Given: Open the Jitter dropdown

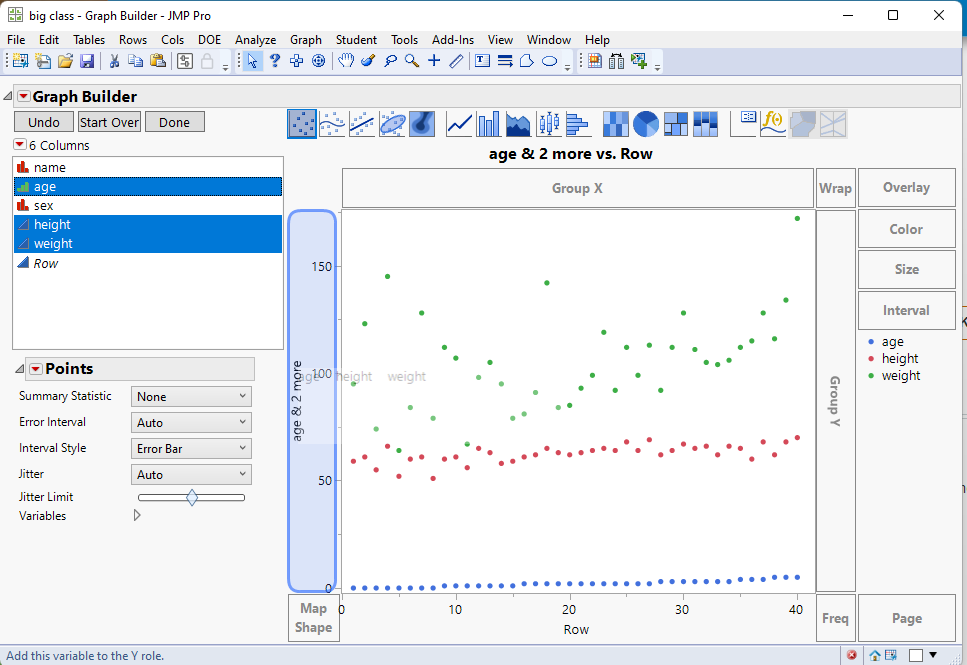Looking at the screenshot, I should click(191, 475).
